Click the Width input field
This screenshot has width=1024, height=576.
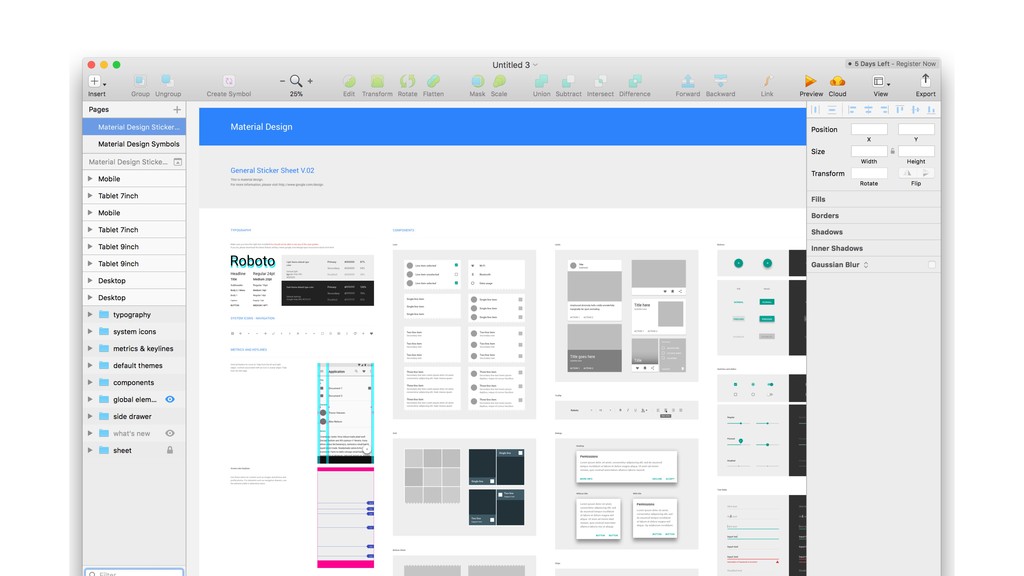tap(869, 151)
